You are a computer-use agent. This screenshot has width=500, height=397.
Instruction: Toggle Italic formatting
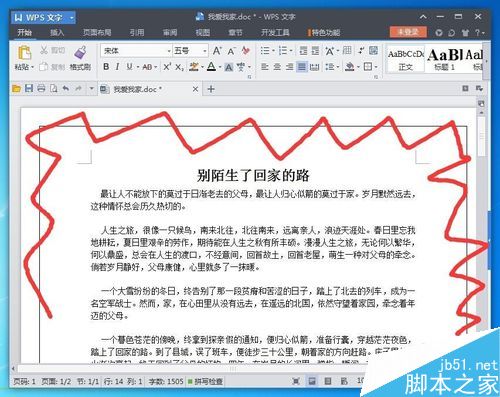117,67
